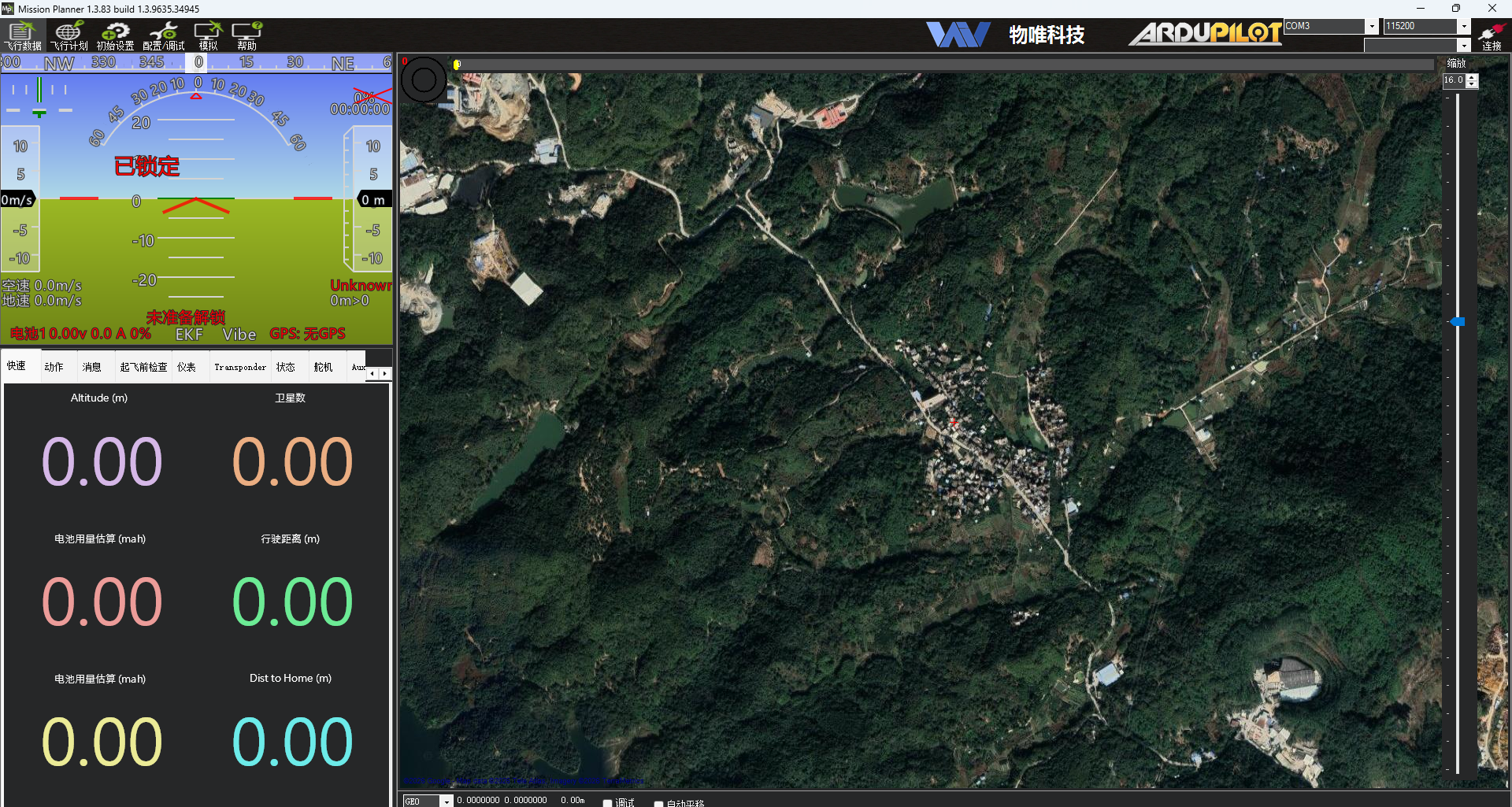Decrease the map zoom stepper value
The image size is (1512, 807).
1473,84
